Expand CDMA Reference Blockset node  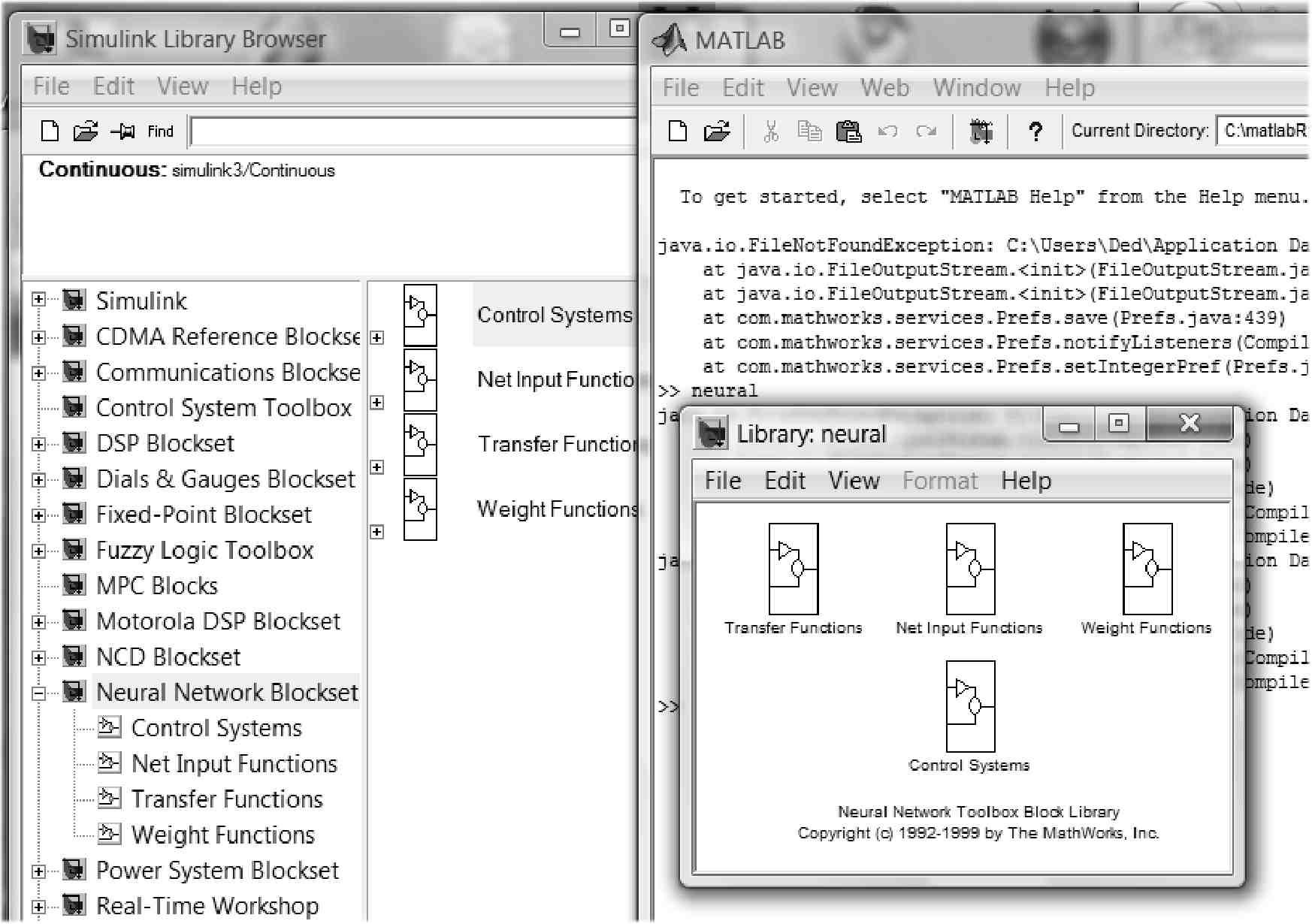click(39, 337)
